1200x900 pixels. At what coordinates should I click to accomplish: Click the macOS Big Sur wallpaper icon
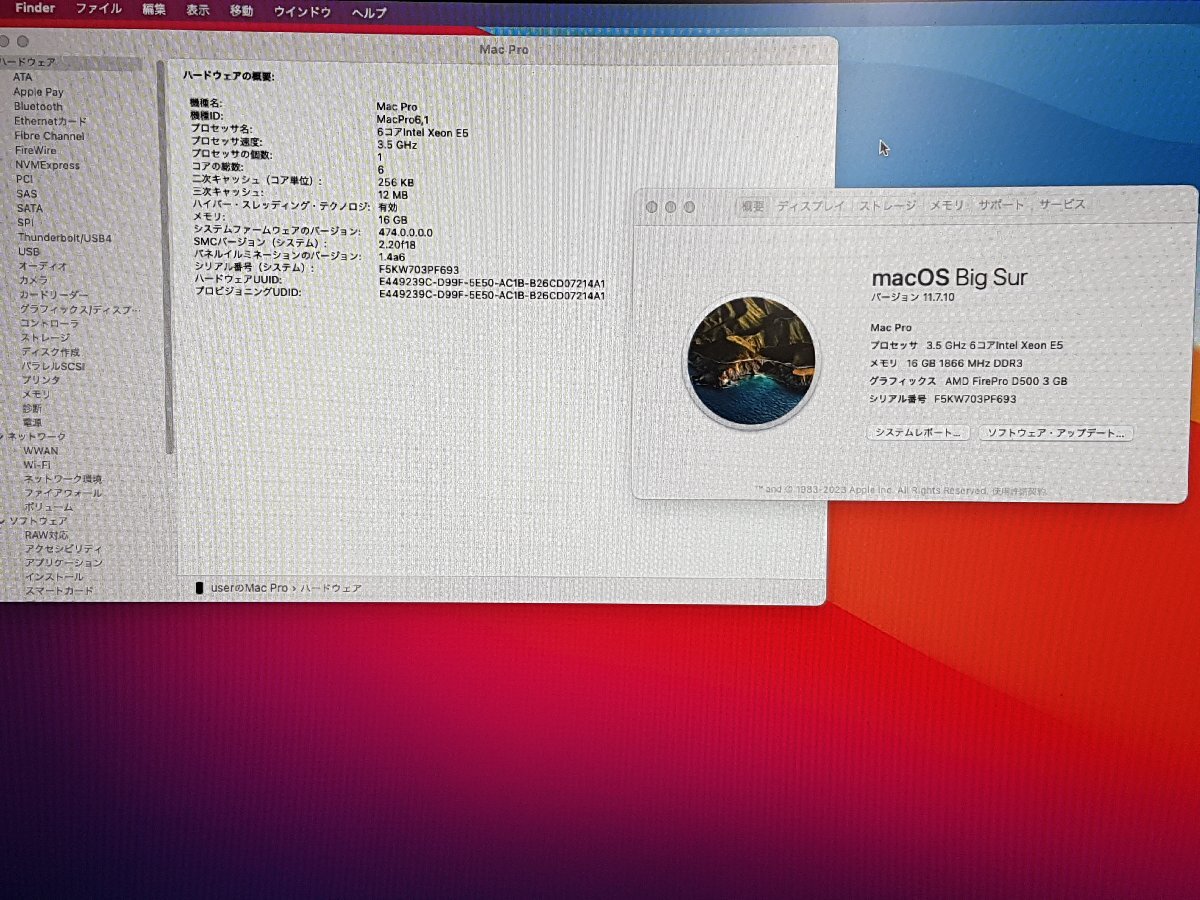click(751, 360)
